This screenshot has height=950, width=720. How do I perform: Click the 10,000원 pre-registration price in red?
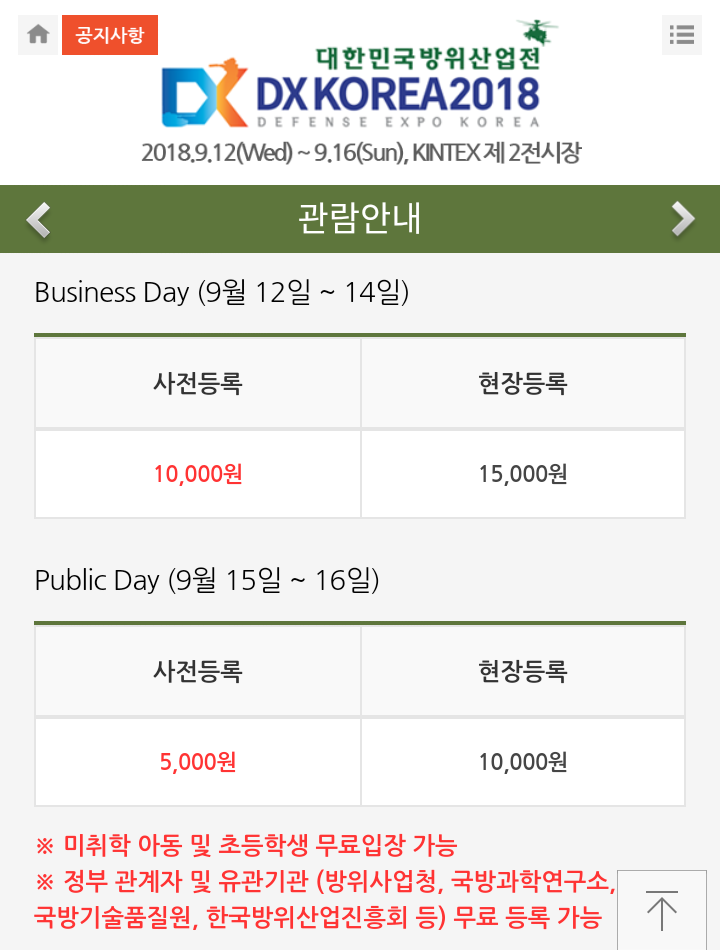[198, 474]
